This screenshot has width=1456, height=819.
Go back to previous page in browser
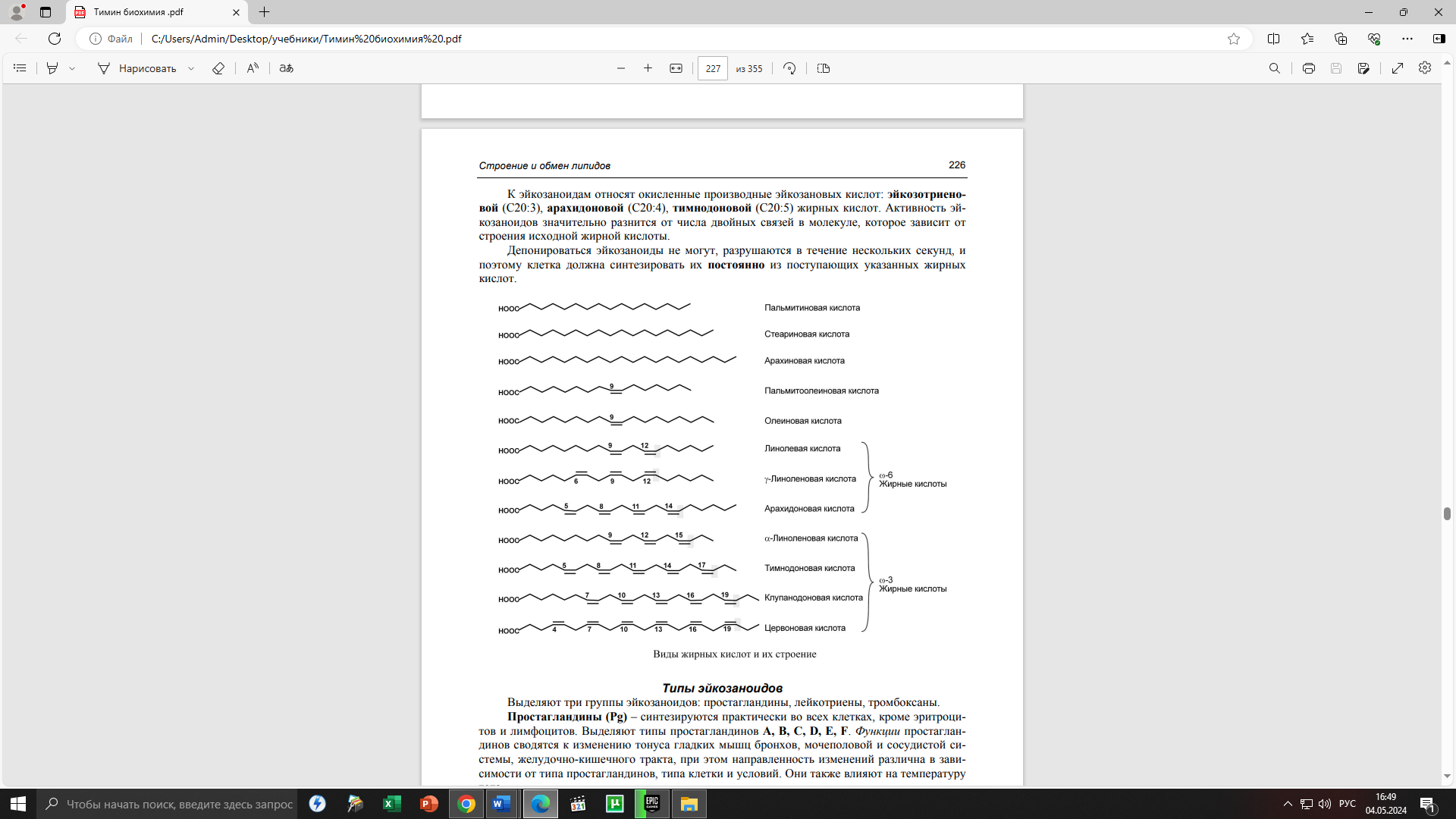pos(21,39)
